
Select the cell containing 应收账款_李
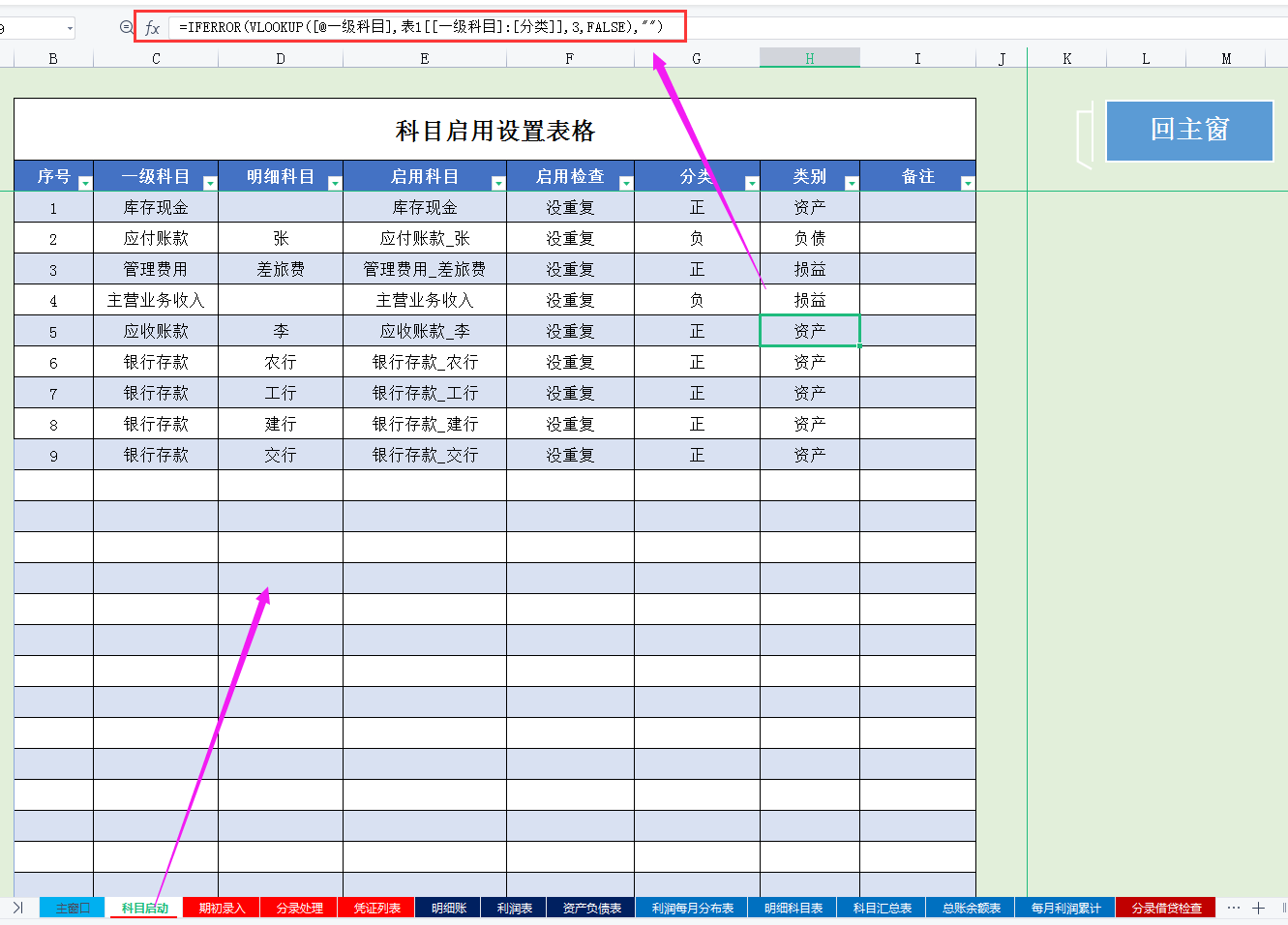tap(424, 330)
